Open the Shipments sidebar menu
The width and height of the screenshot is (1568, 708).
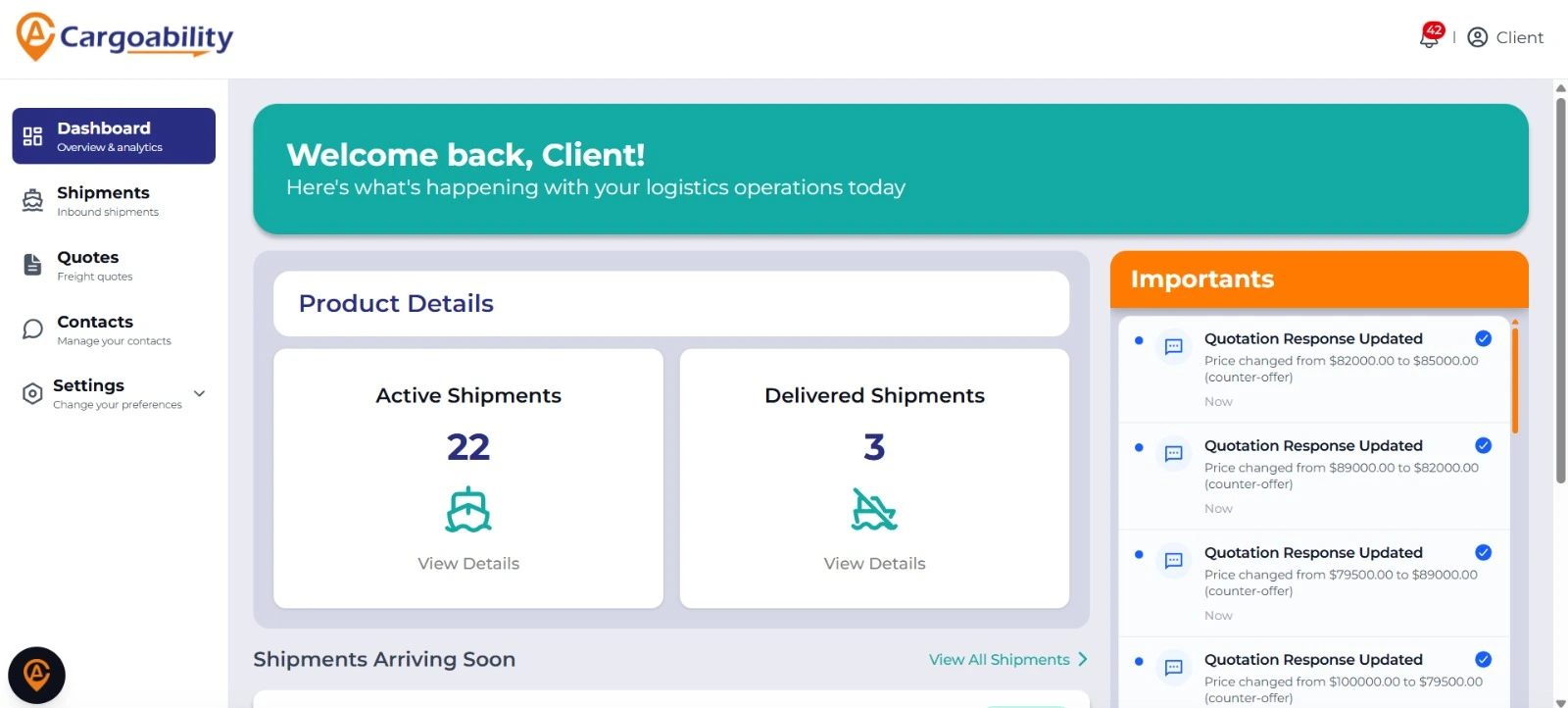point(103,200)
